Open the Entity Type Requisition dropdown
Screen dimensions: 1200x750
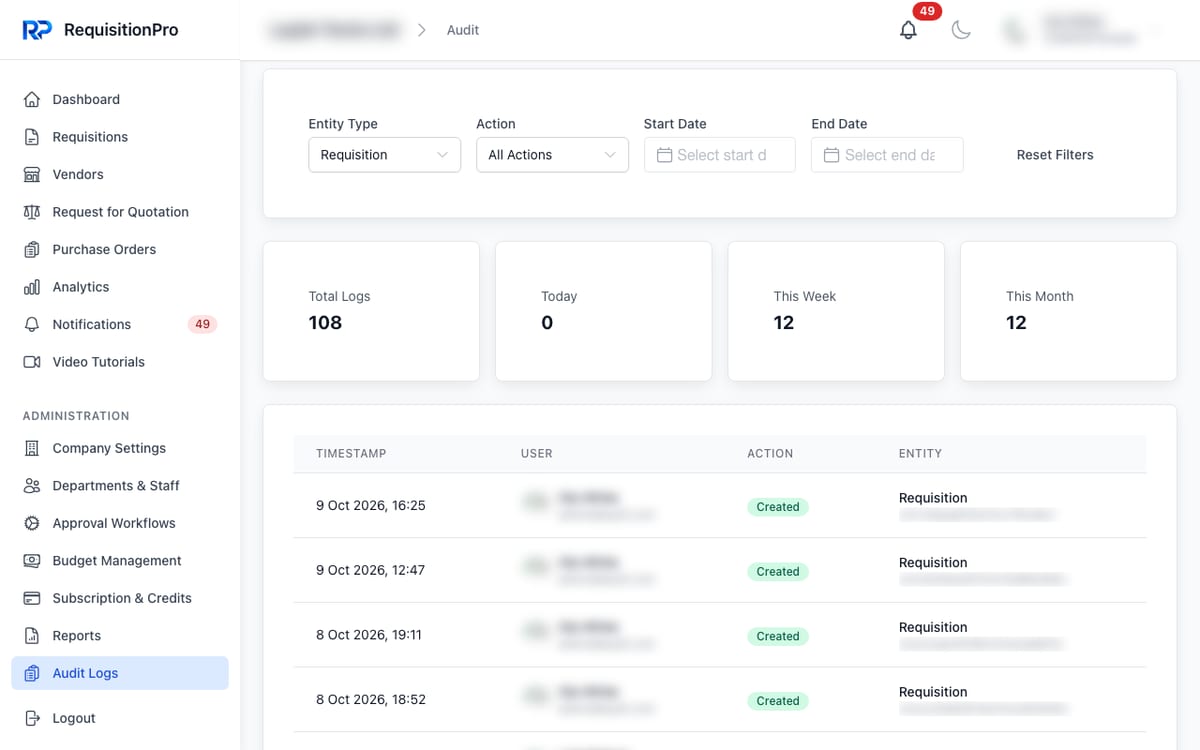tap(384, 155)
